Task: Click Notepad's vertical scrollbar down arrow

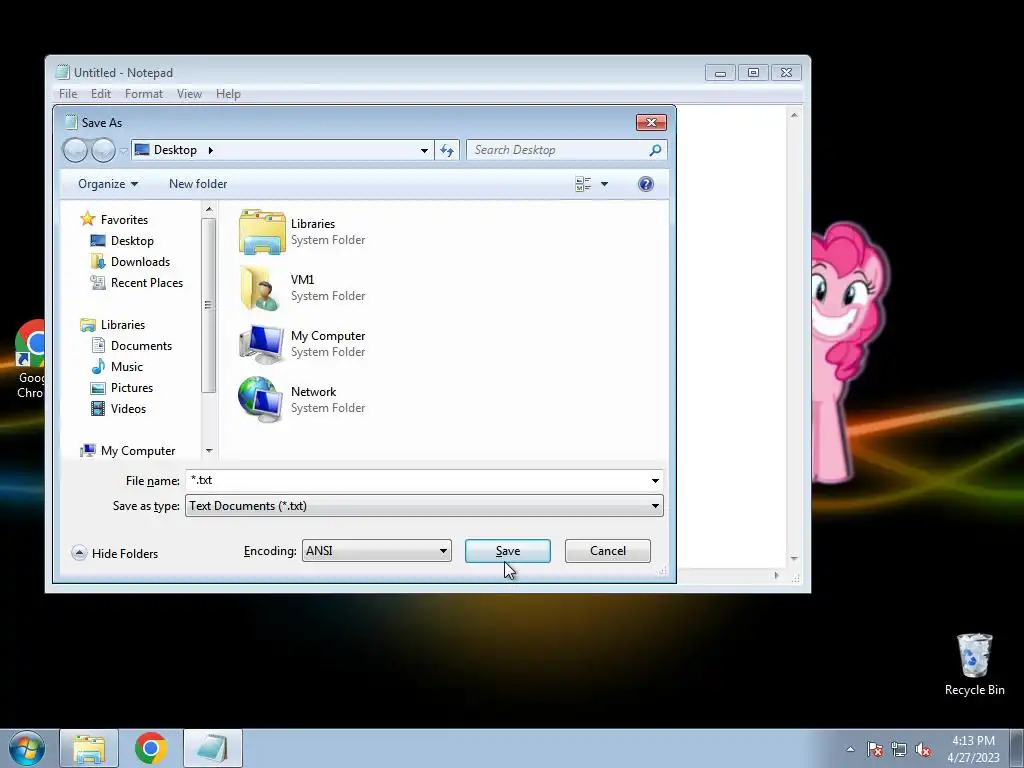Action: [x=794, y=559]
